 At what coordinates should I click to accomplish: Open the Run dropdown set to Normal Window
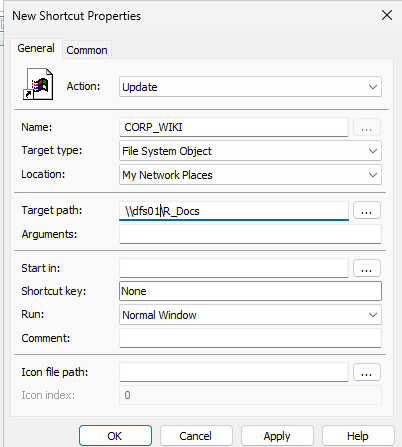coord(250,315)
